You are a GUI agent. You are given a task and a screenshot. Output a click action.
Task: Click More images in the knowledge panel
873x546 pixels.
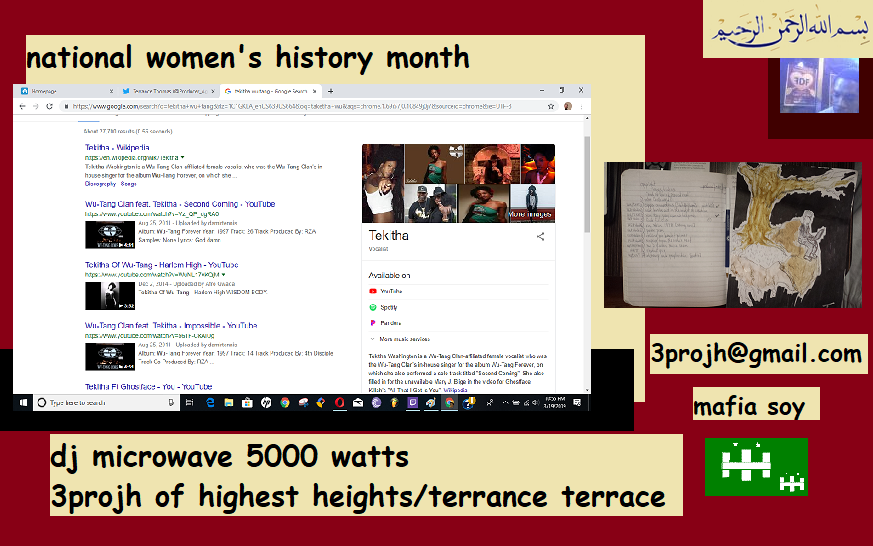(x=529, y=214)
